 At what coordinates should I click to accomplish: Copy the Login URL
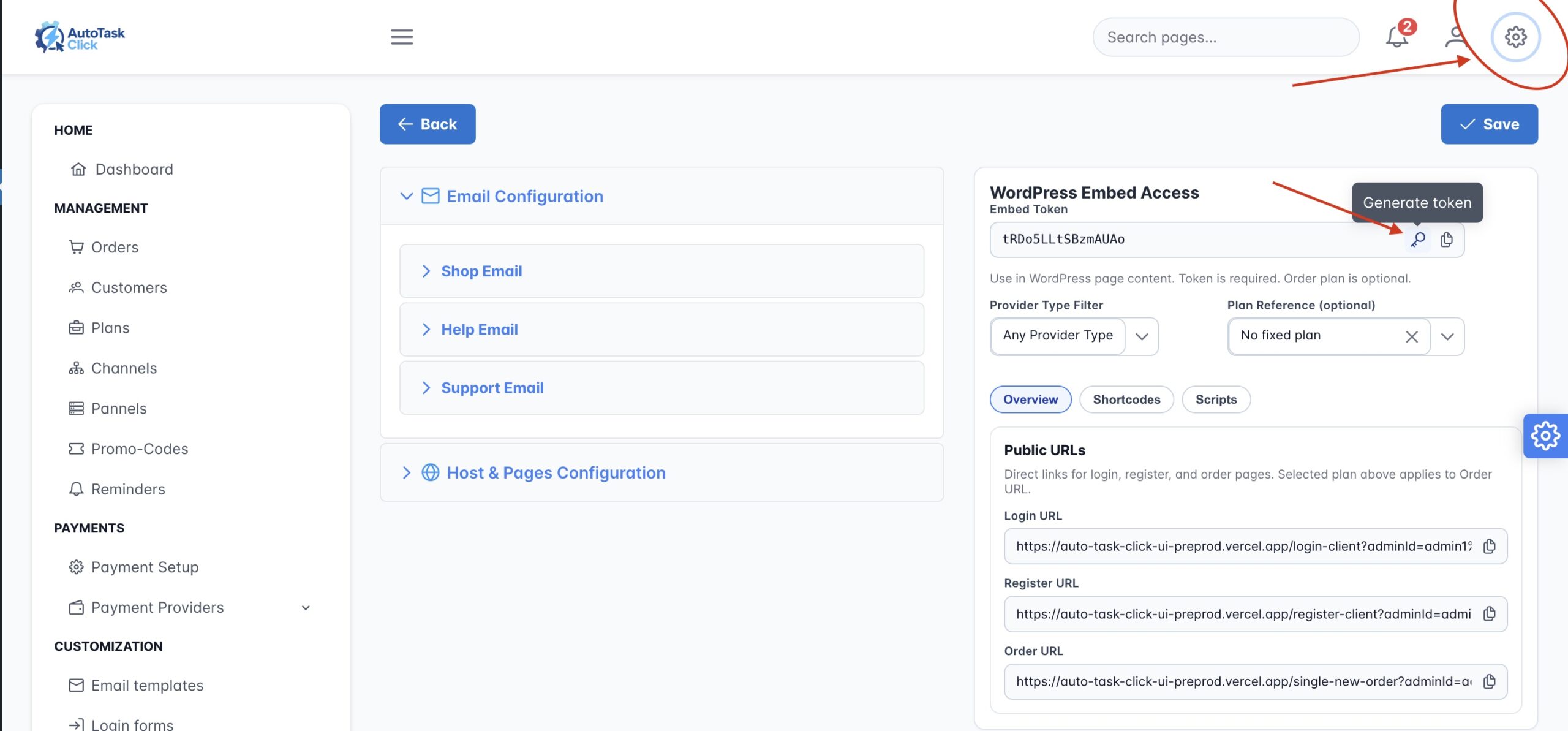point(1490,546)
